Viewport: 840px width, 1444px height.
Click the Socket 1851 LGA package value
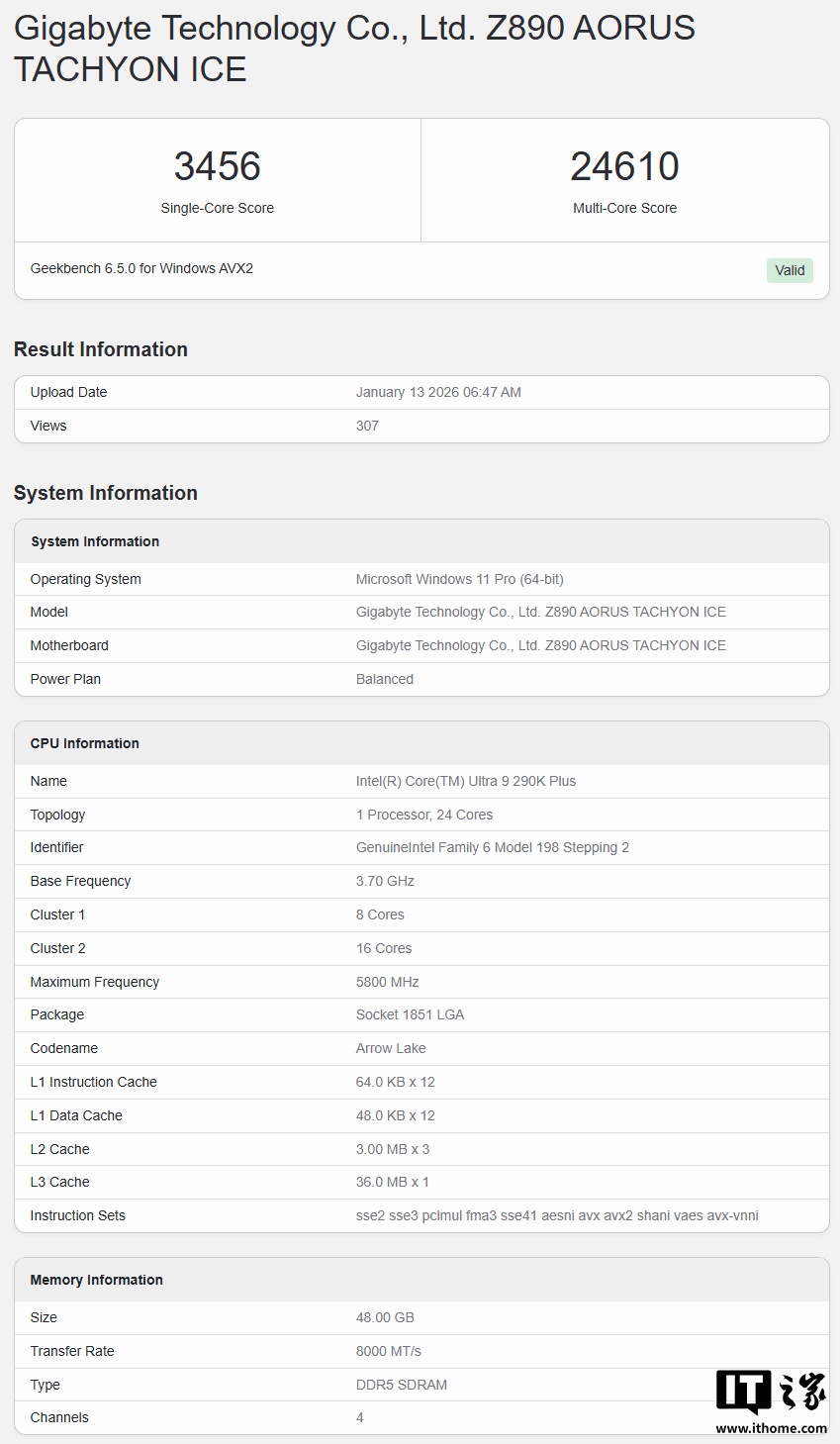point(410,1014)
